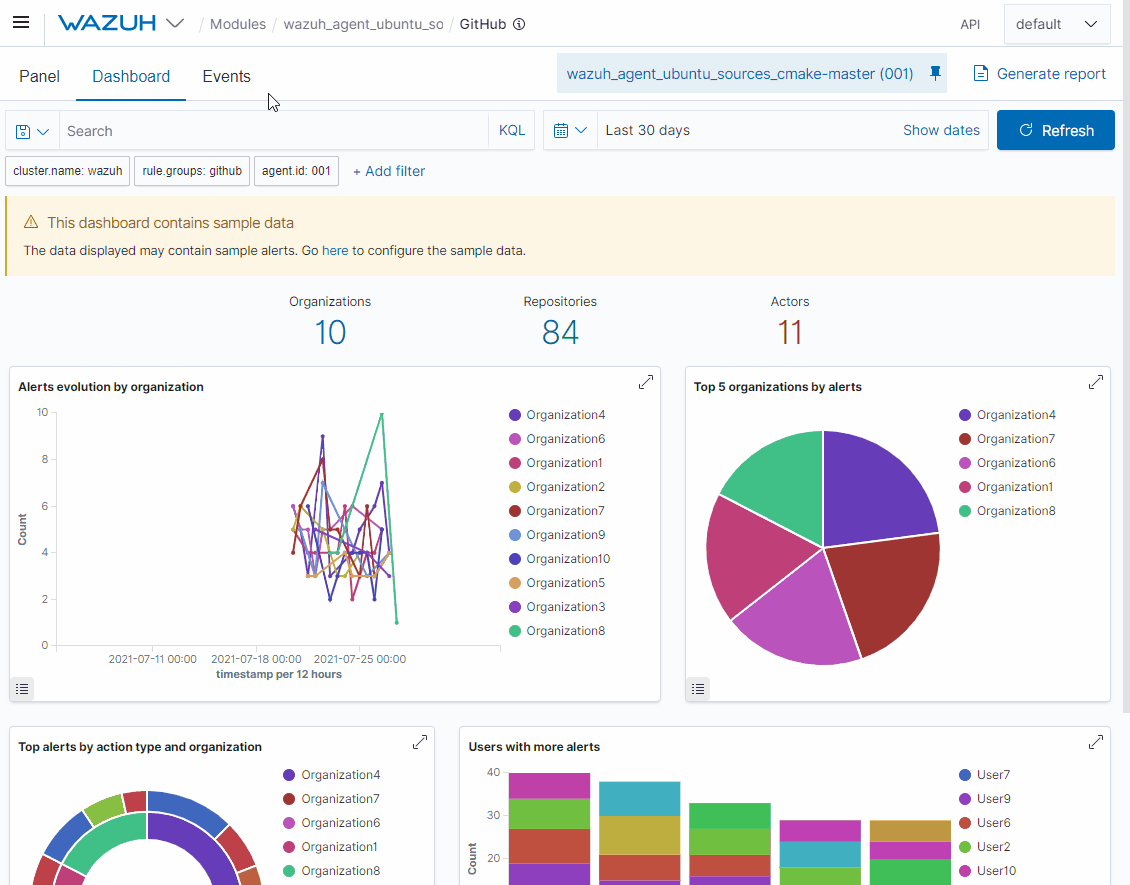
Task: Click Organization2 in Alerts evolution legend
Action: tap(557, 487)
